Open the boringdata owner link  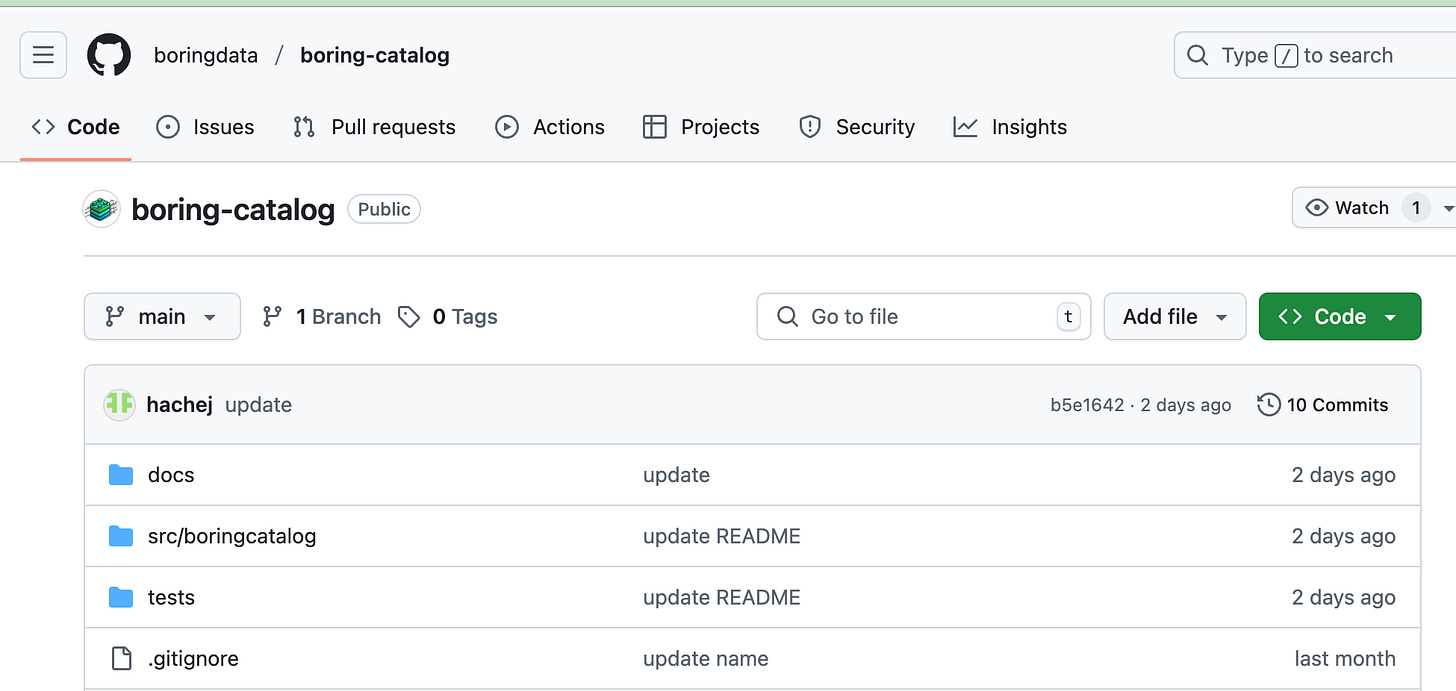pos(206,55)
